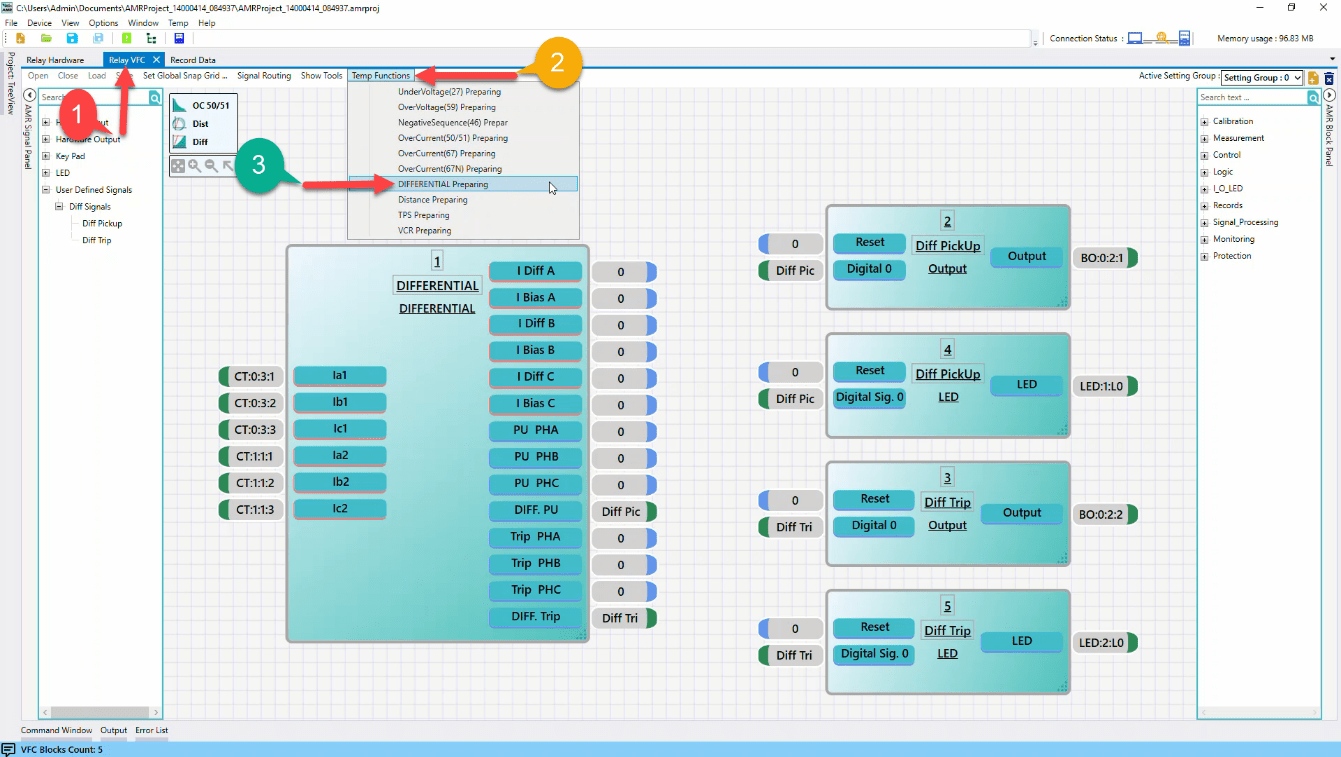
Task: Select Distance Preparing from the menu
Action: point(432,200)
